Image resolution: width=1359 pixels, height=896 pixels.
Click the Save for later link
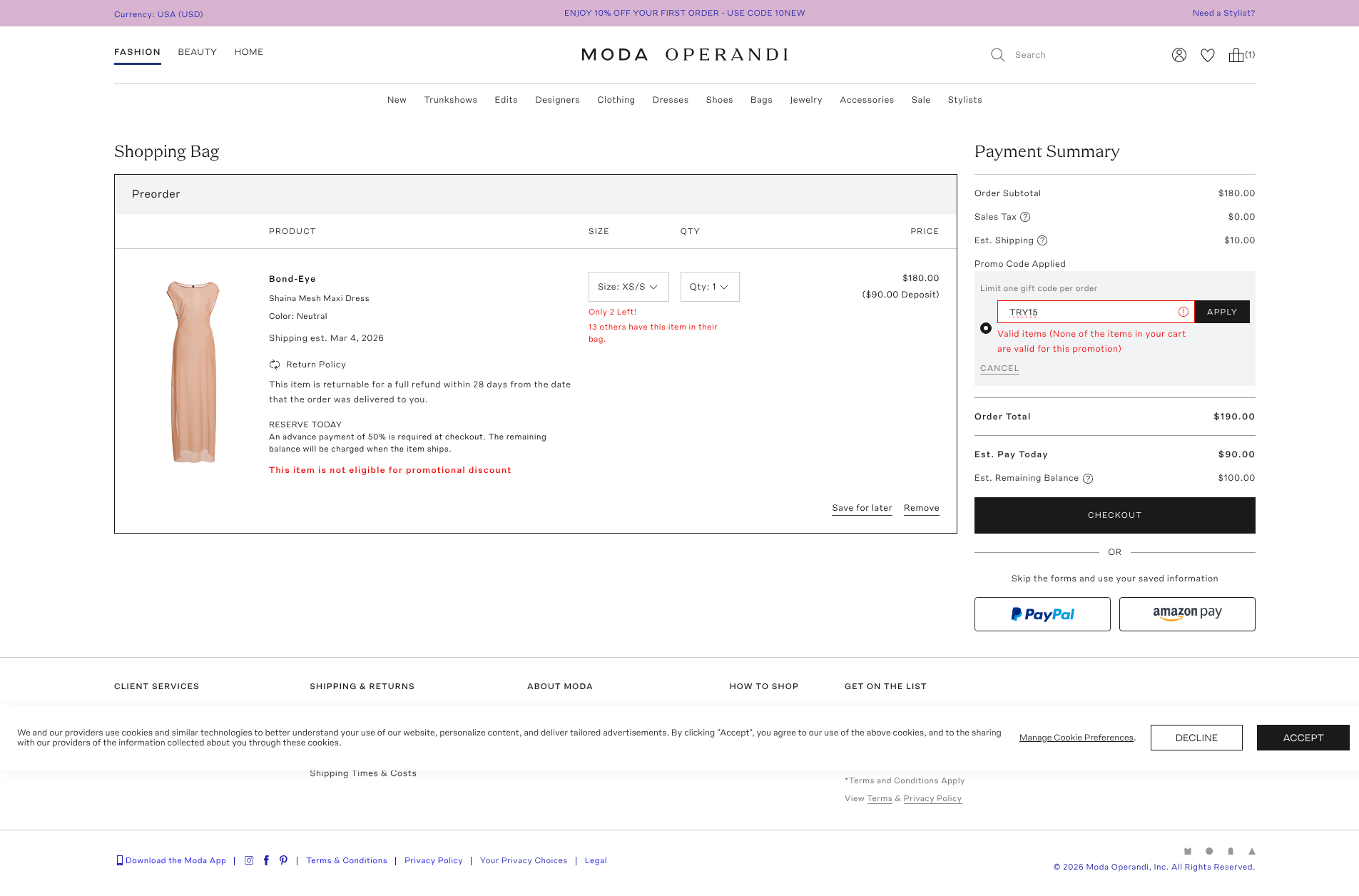click(x=862, y=508)
